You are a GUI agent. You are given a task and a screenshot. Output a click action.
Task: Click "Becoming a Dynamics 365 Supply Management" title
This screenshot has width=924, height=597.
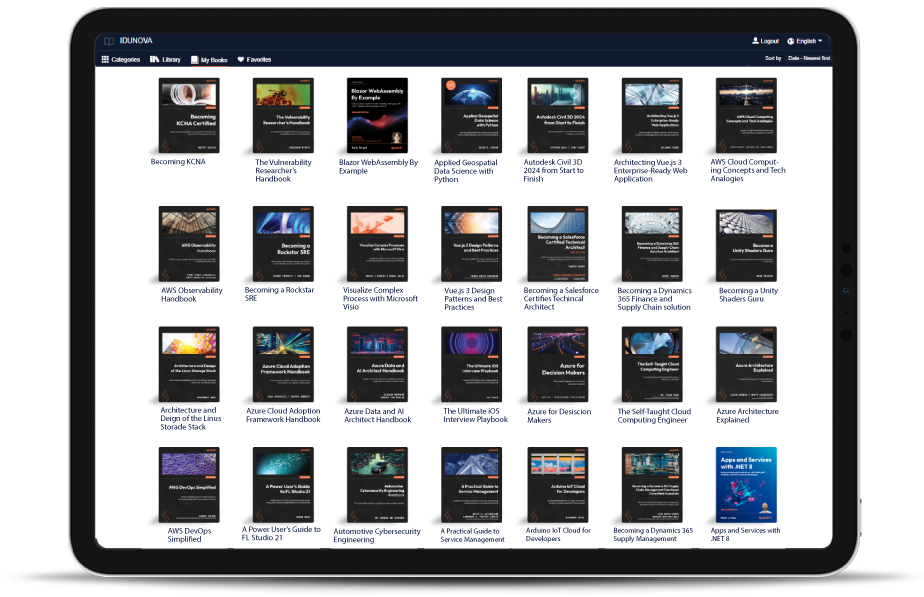point(653,535)
